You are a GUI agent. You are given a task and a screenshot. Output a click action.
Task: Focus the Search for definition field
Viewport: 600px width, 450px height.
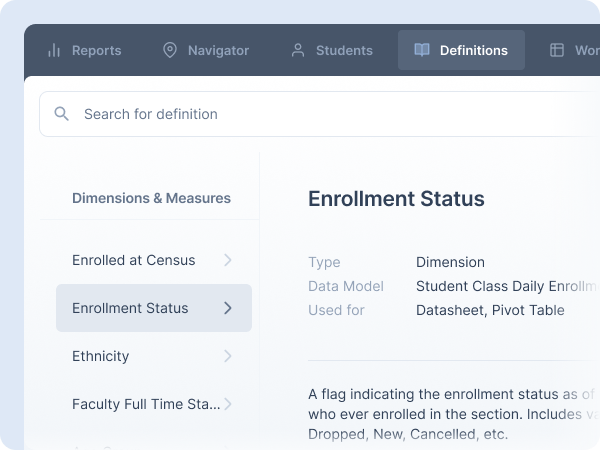click(300, 114)
